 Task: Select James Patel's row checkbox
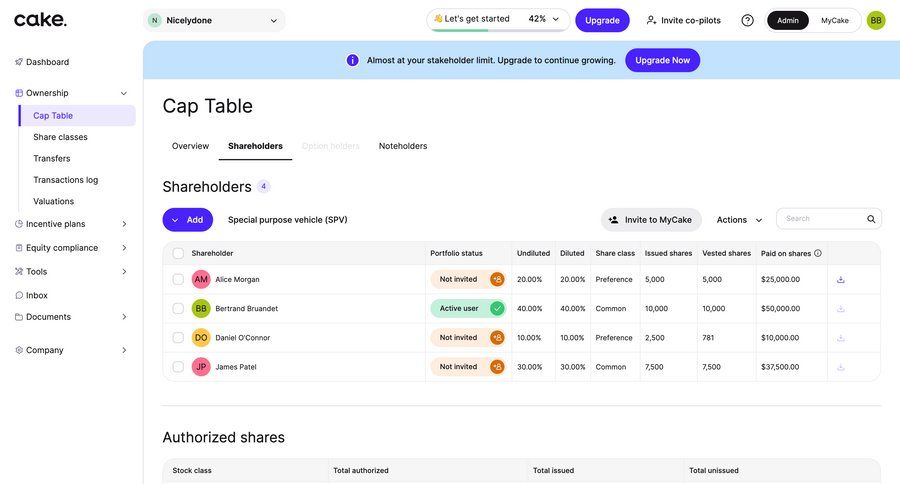pyautogui.click(x=178, y=367)
